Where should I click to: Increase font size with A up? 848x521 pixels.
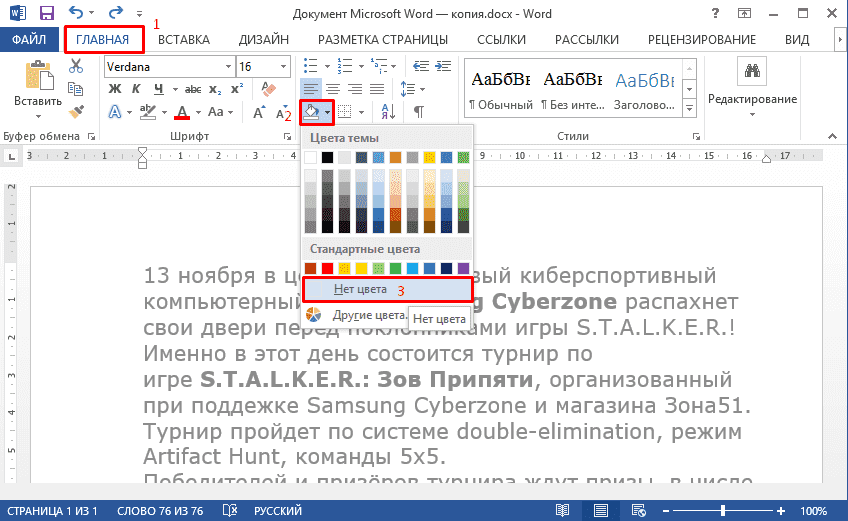[x=259, y=112]
